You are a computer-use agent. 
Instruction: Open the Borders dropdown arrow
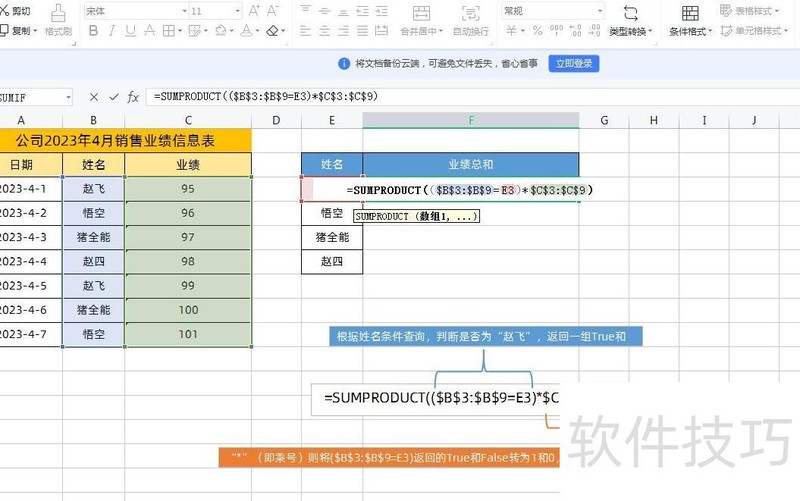tap(180, 31)
